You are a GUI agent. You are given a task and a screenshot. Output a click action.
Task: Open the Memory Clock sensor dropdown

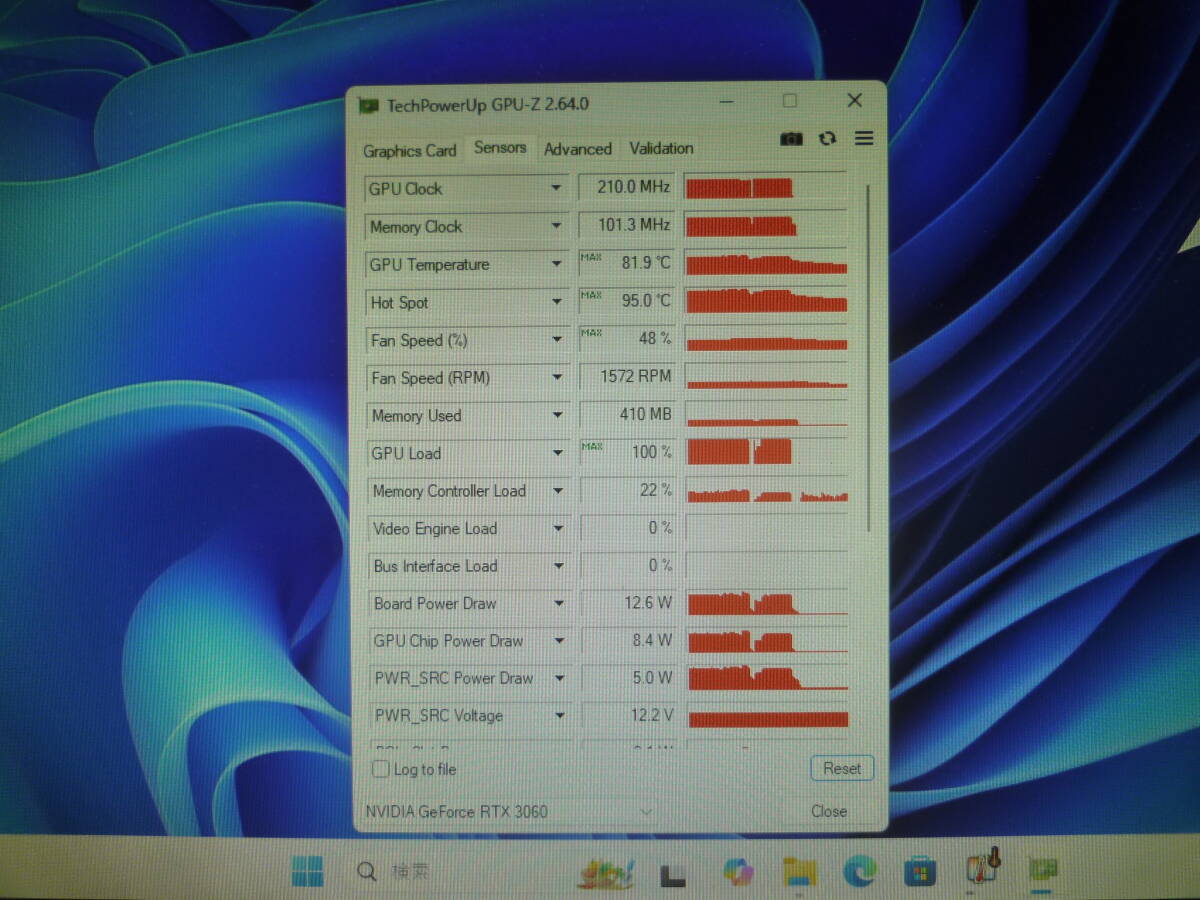click(557, 226)
